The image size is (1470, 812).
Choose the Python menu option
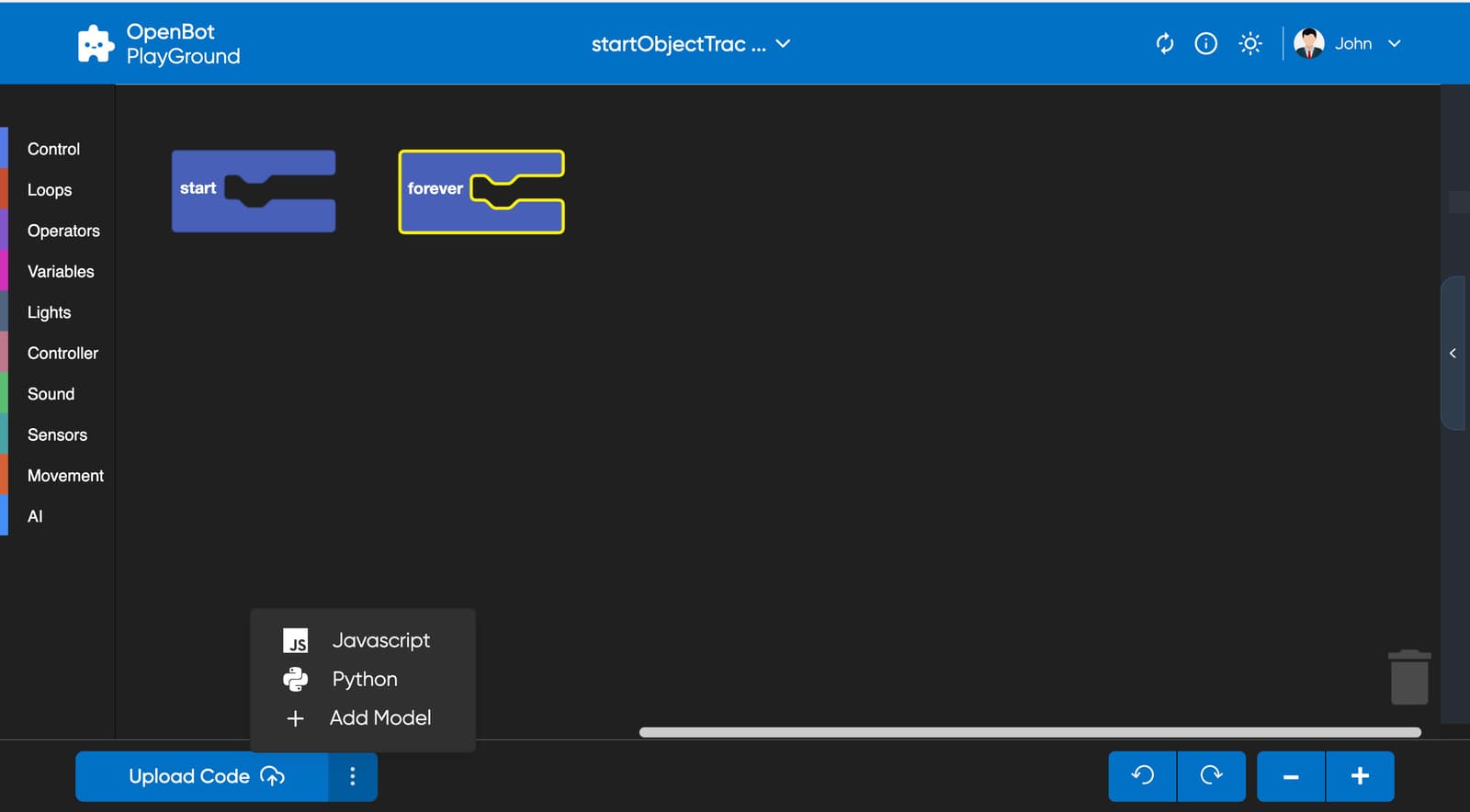(x=363, y=679)
